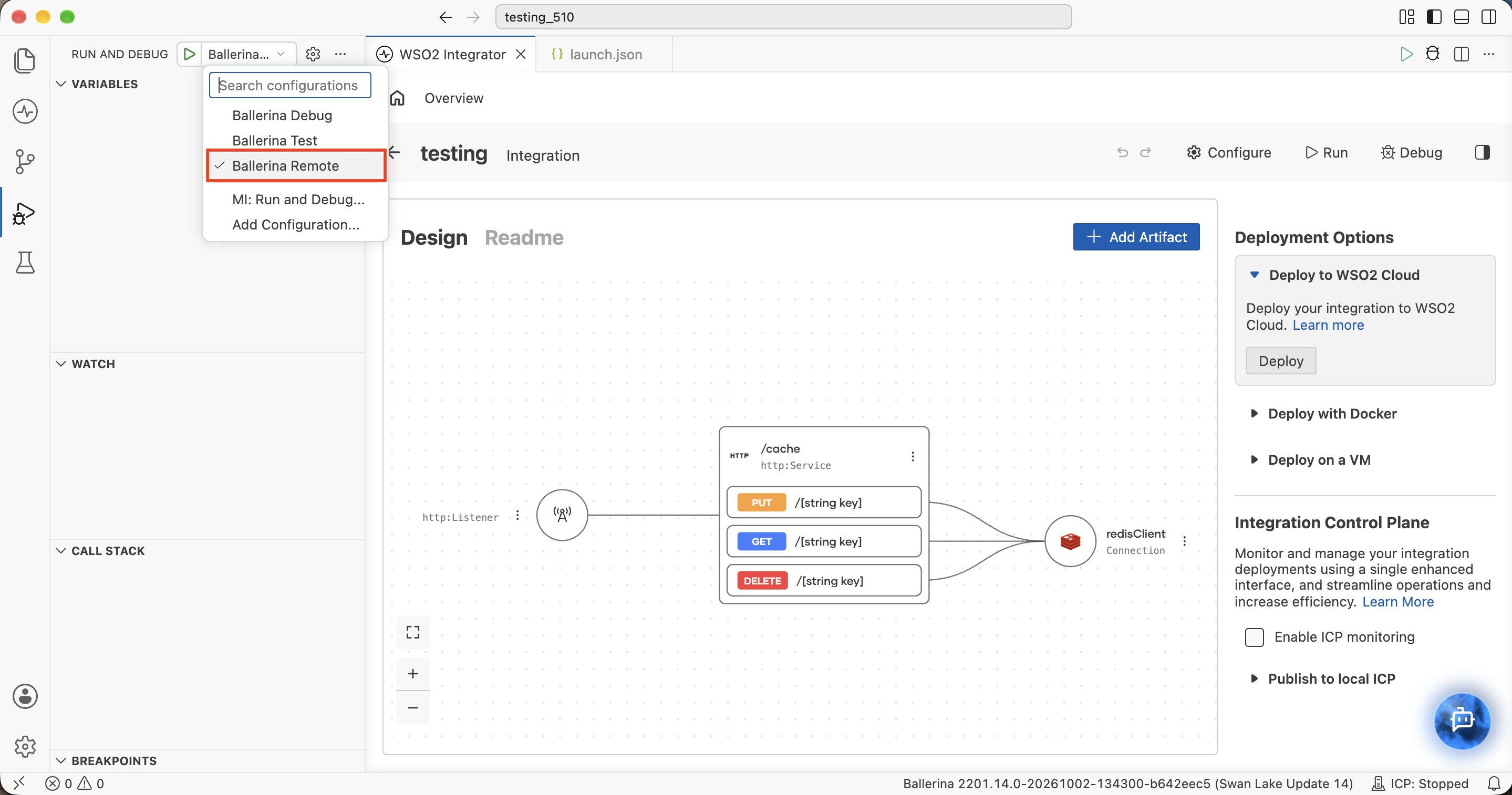The height and width of the screenshot is (795, 1512).
Task: Open launch.json via gear icon
Action: pos(313,54)
